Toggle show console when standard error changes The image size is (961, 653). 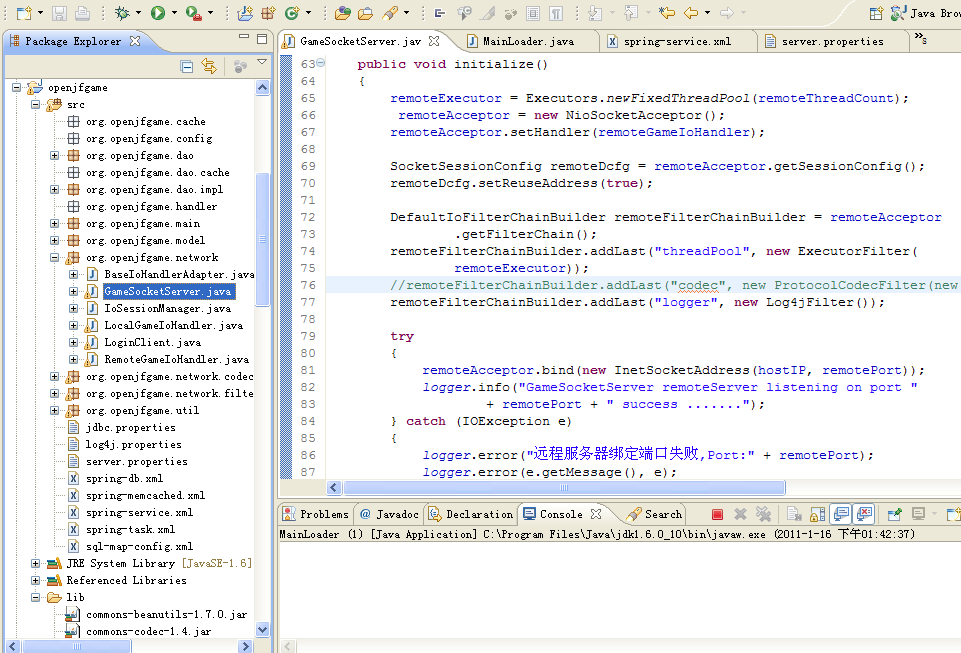coord(864,514)
